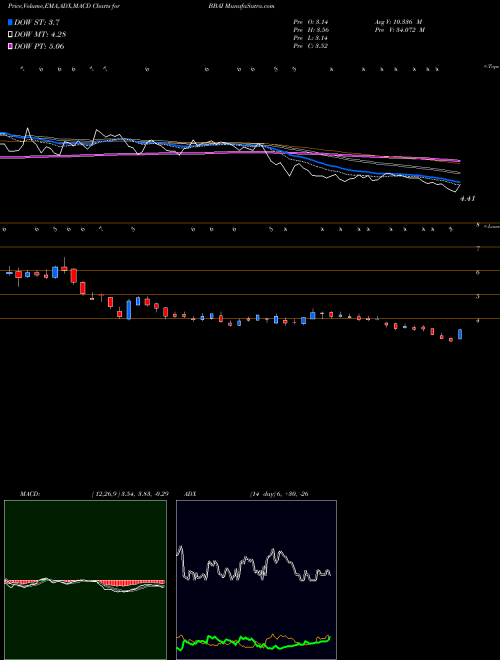
Task: Click the white DOW MT legend swatch
Action: tap(11, 35)
